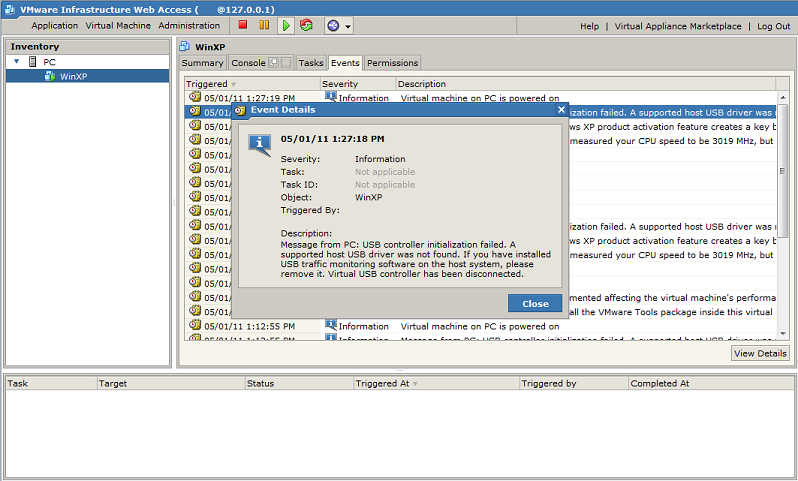This screenshot has height=481, width=798.
Task: Click the Log Out link
Action: [773, 26]
